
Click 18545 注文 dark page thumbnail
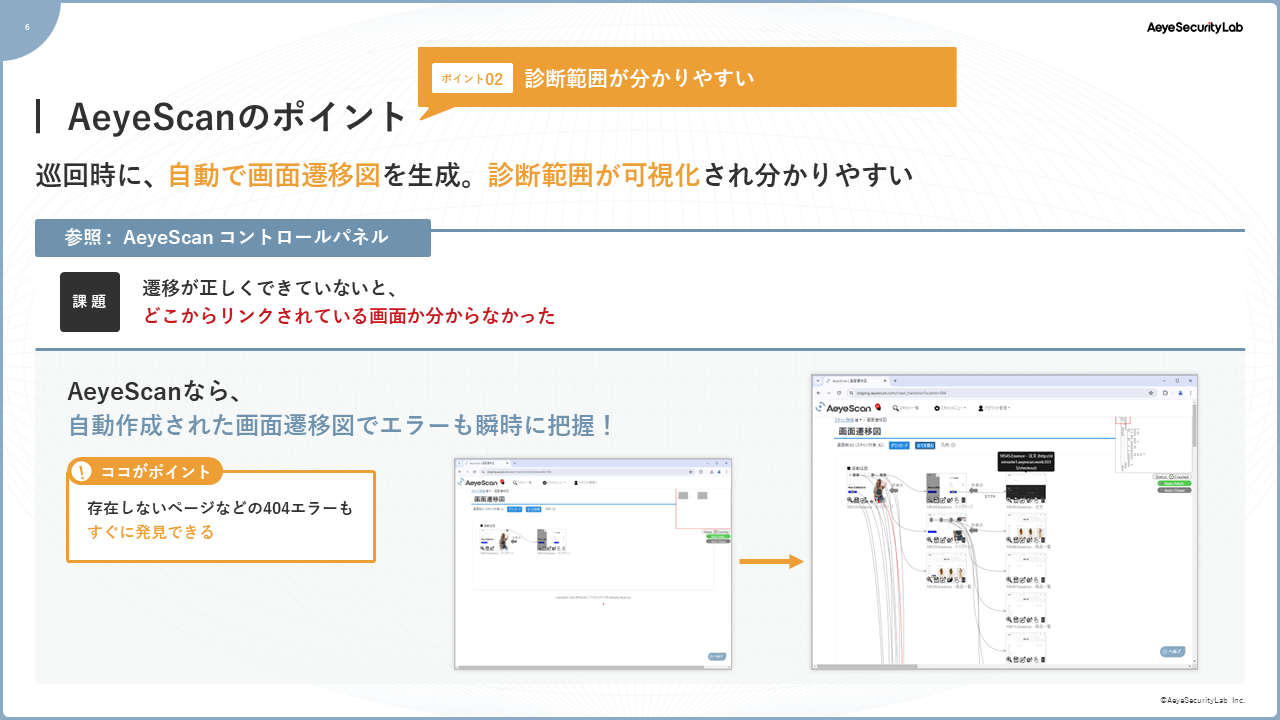click(1026, 488)
